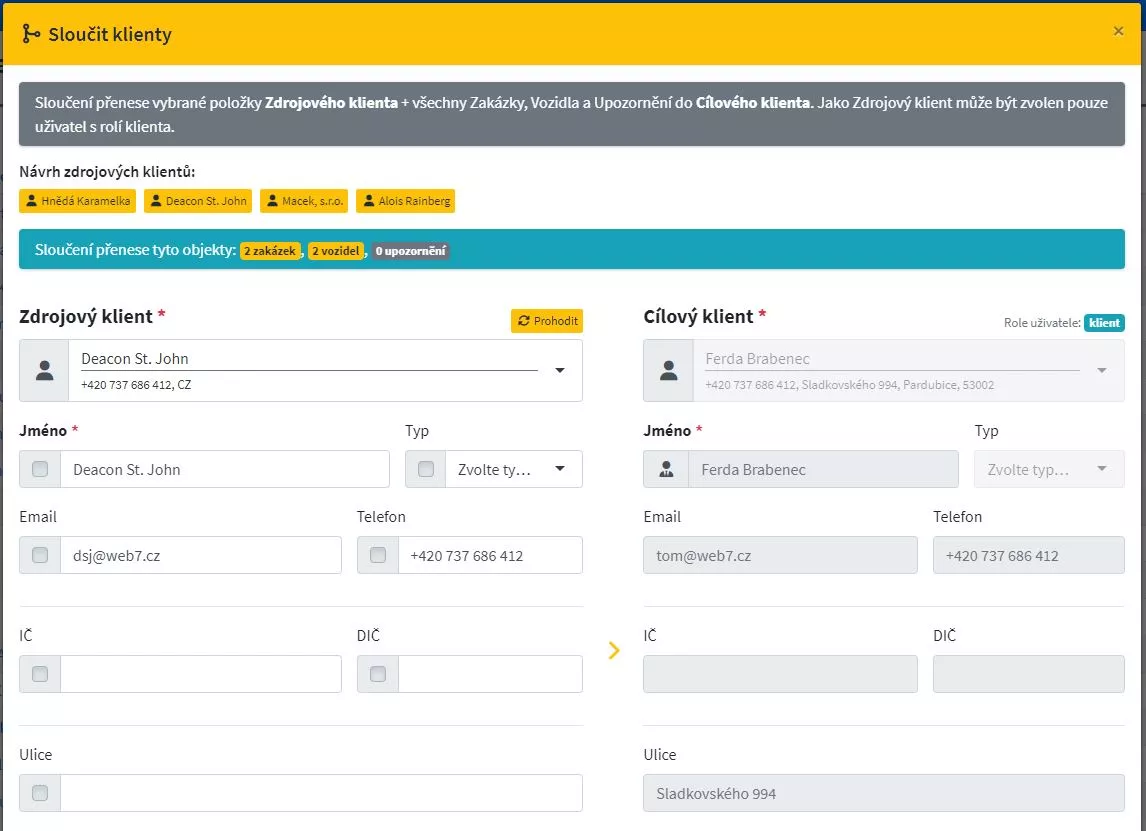Swap clients with the Prohodit button
1146x831 pixels.
547,321
